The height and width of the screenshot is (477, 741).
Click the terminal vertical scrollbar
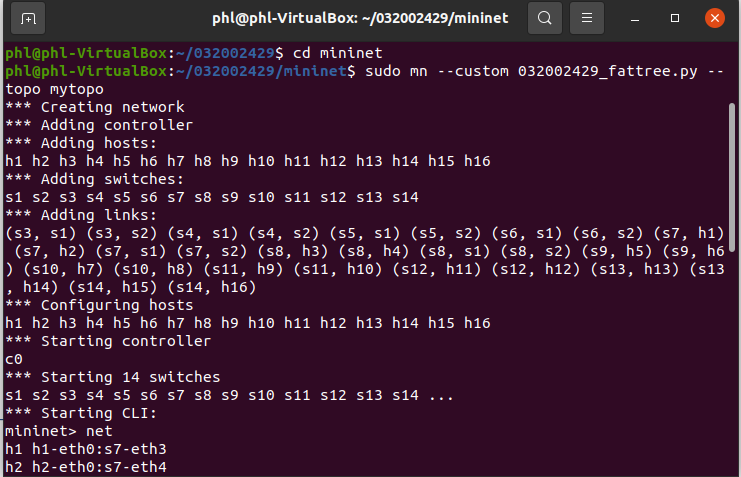pyautogui.click(x=732, y=178)
